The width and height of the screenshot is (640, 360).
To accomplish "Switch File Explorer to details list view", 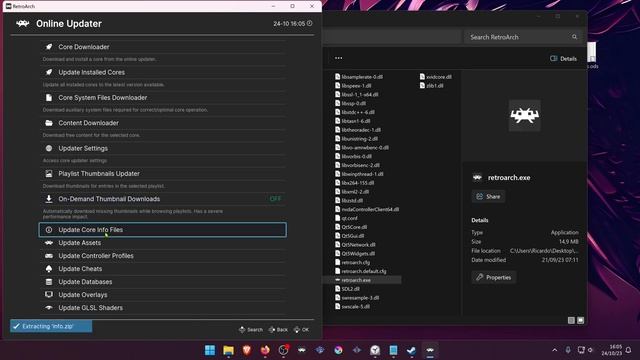I will [571, 320].
